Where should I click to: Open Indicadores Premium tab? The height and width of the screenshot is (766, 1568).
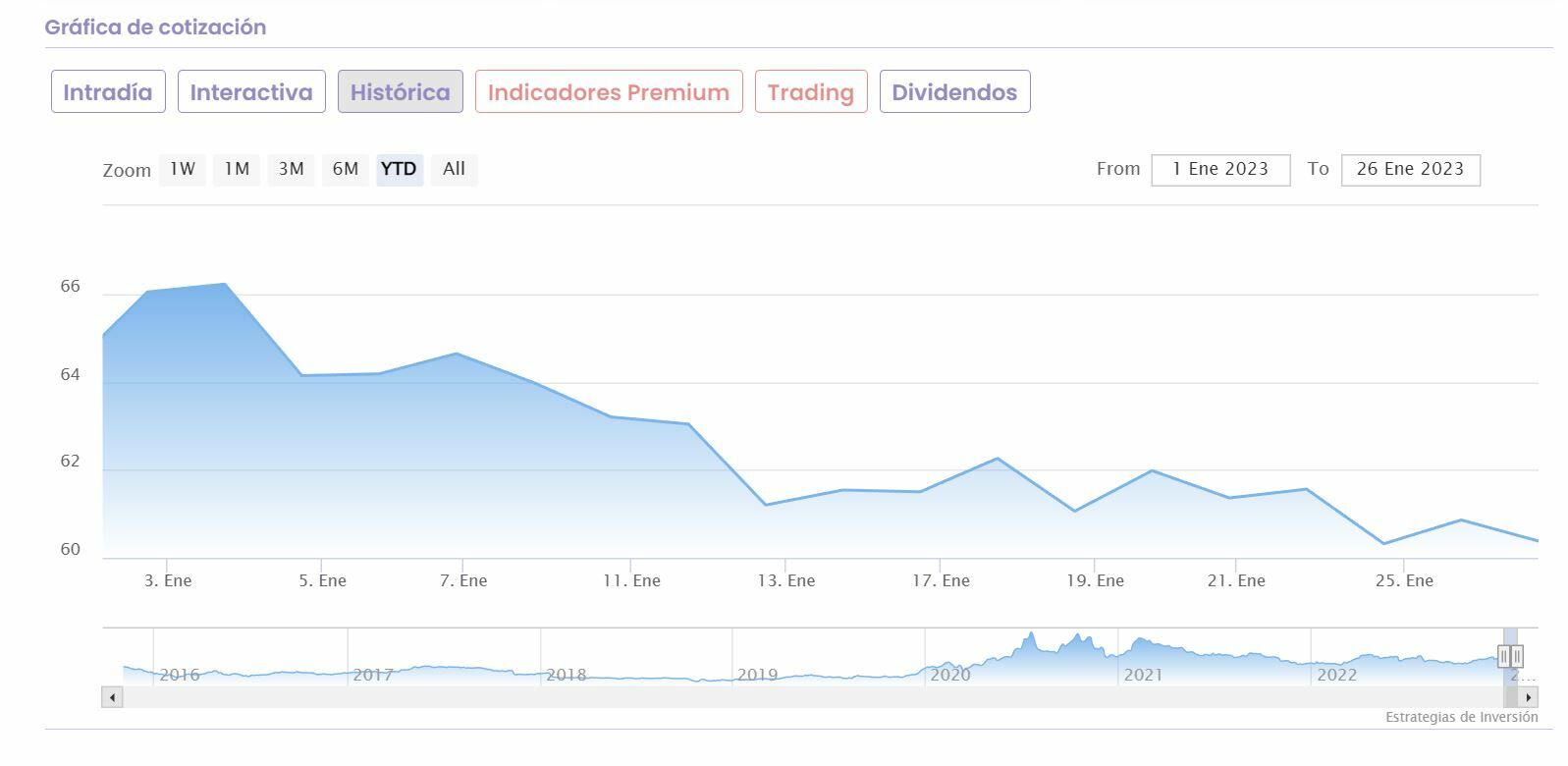click(609, 92)
